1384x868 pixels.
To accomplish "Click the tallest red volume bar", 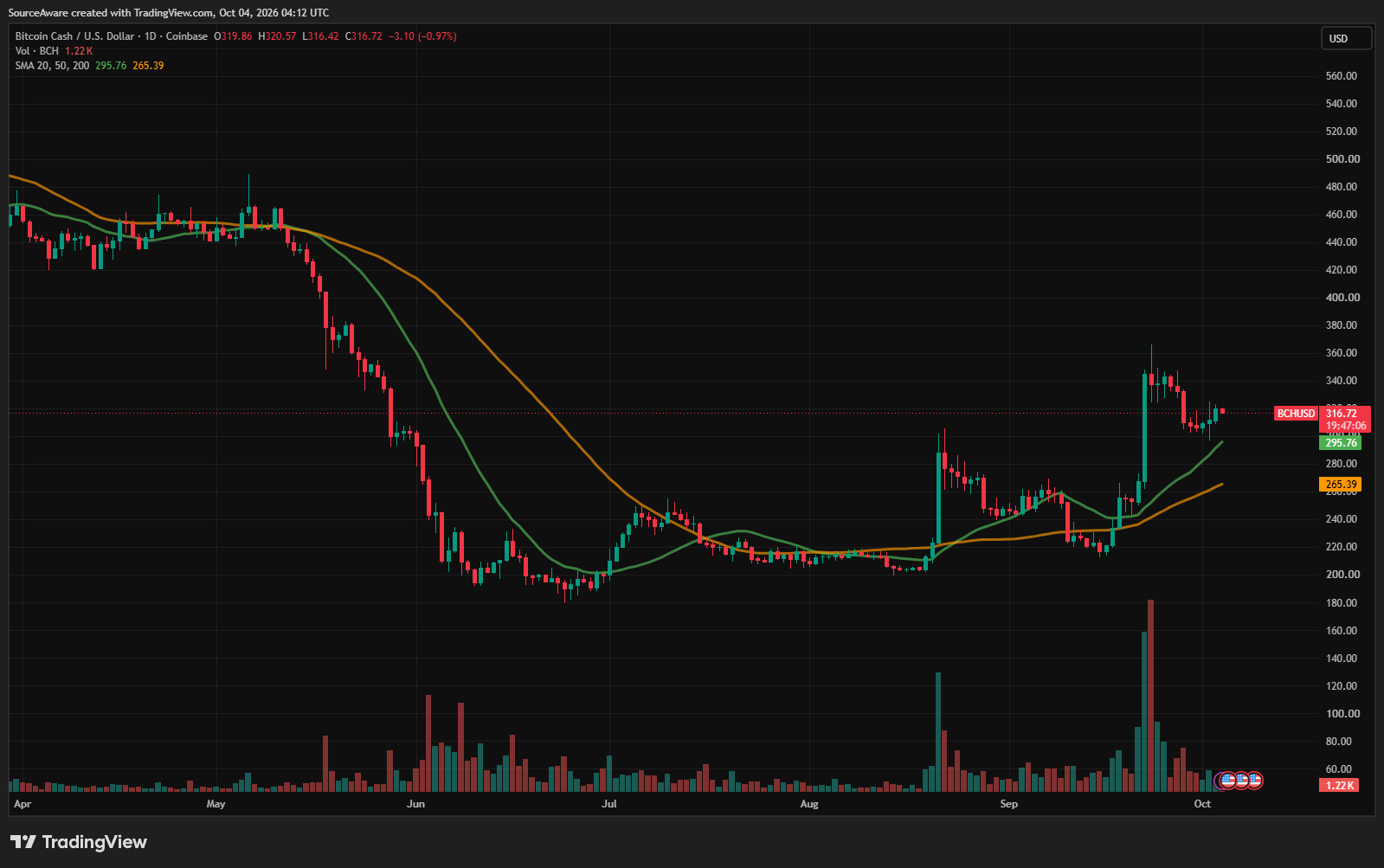I will pyautogui.click(x=1150, y=696).
